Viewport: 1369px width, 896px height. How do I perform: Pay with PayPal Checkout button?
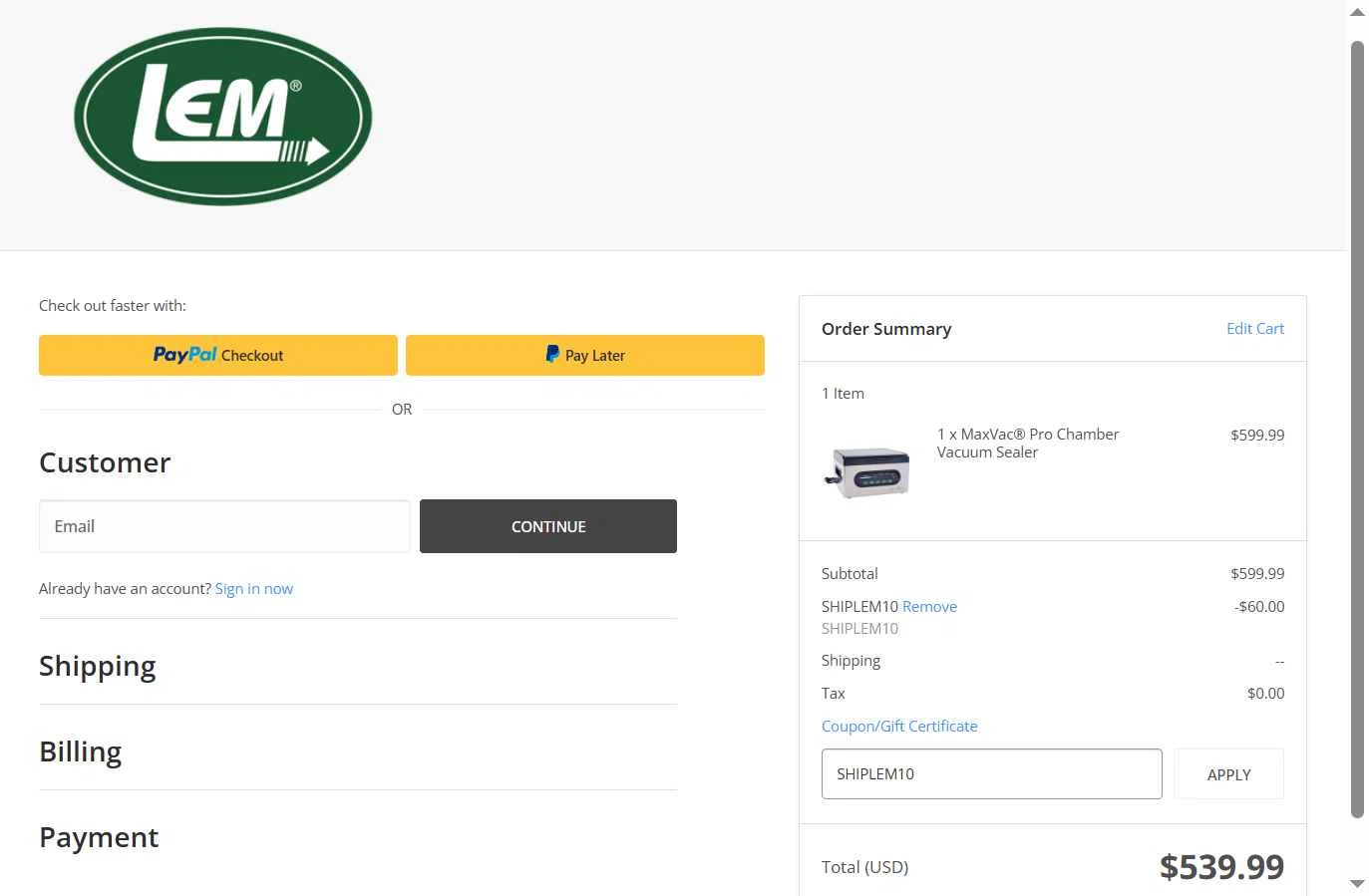click(x=218, y=355)
